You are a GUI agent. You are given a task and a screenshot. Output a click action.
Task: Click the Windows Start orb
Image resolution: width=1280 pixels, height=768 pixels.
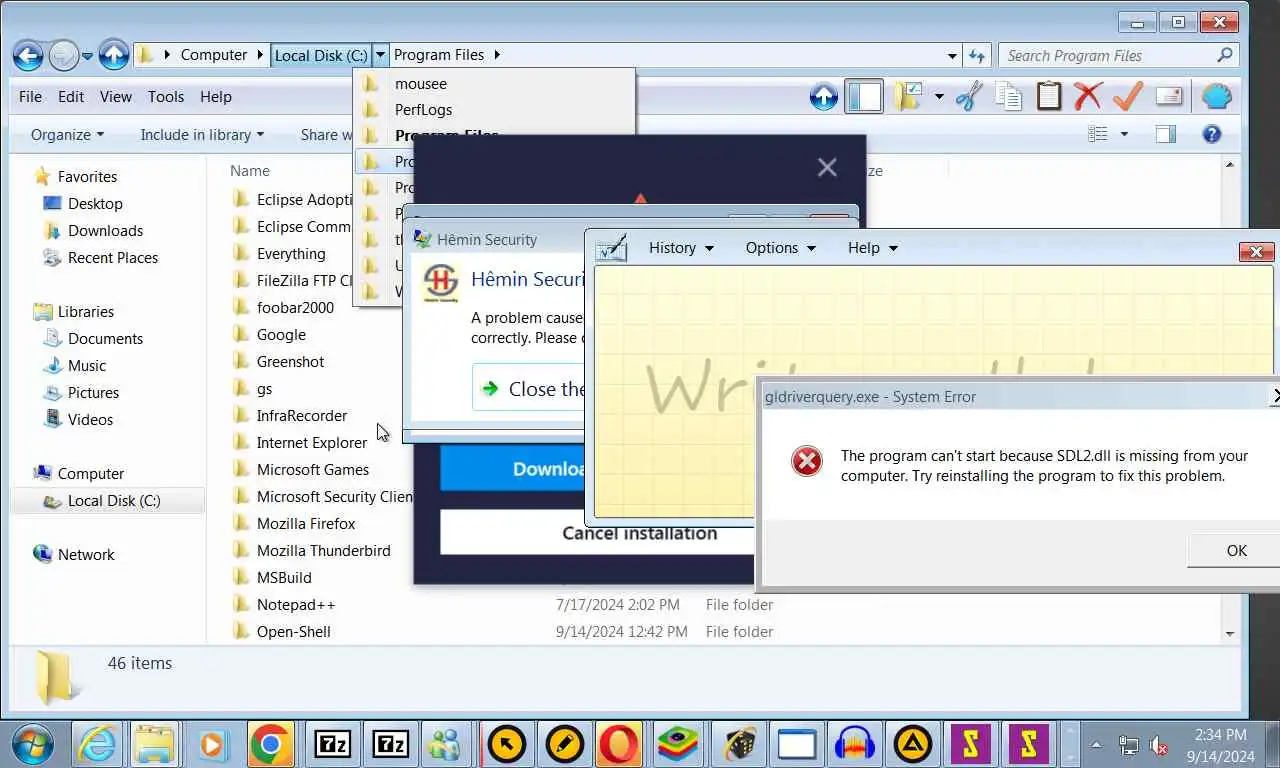coord(34,744)
